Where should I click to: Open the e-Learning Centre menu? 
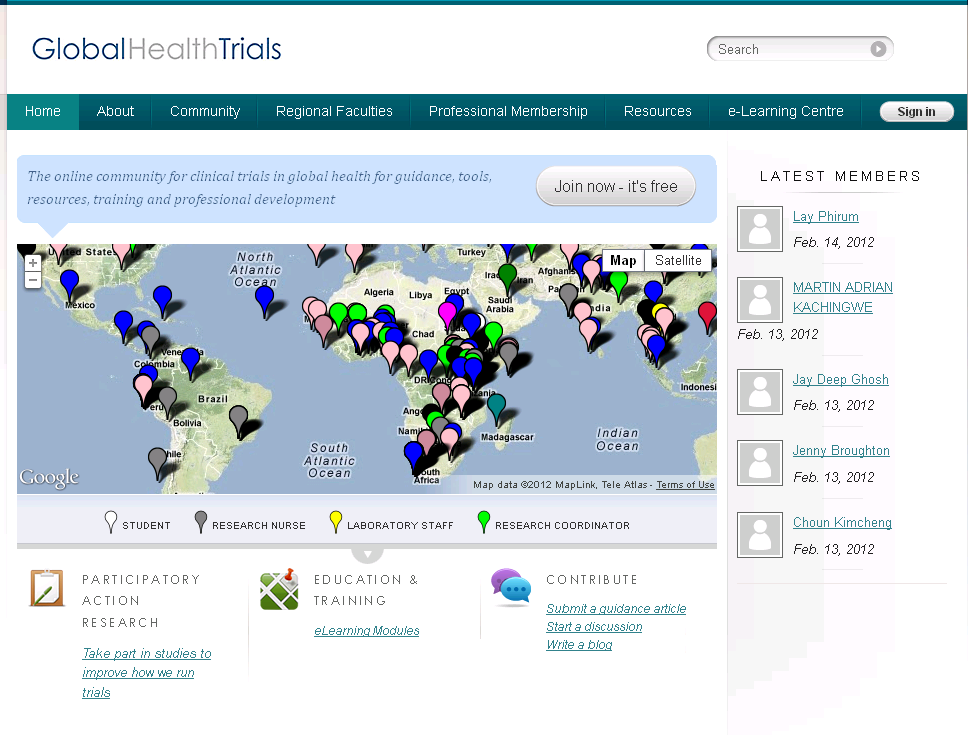pos(785,112)
